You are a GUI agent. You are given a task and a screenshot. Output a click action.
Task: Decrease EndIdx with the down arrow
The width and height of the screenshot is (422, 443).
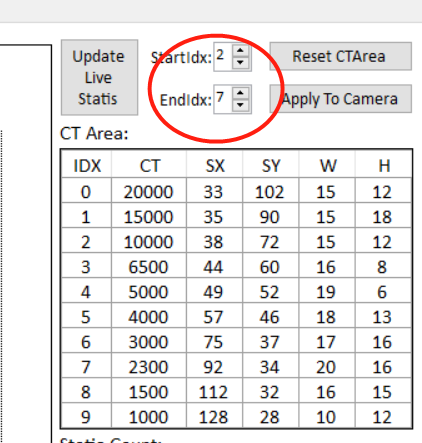[241, 105]
